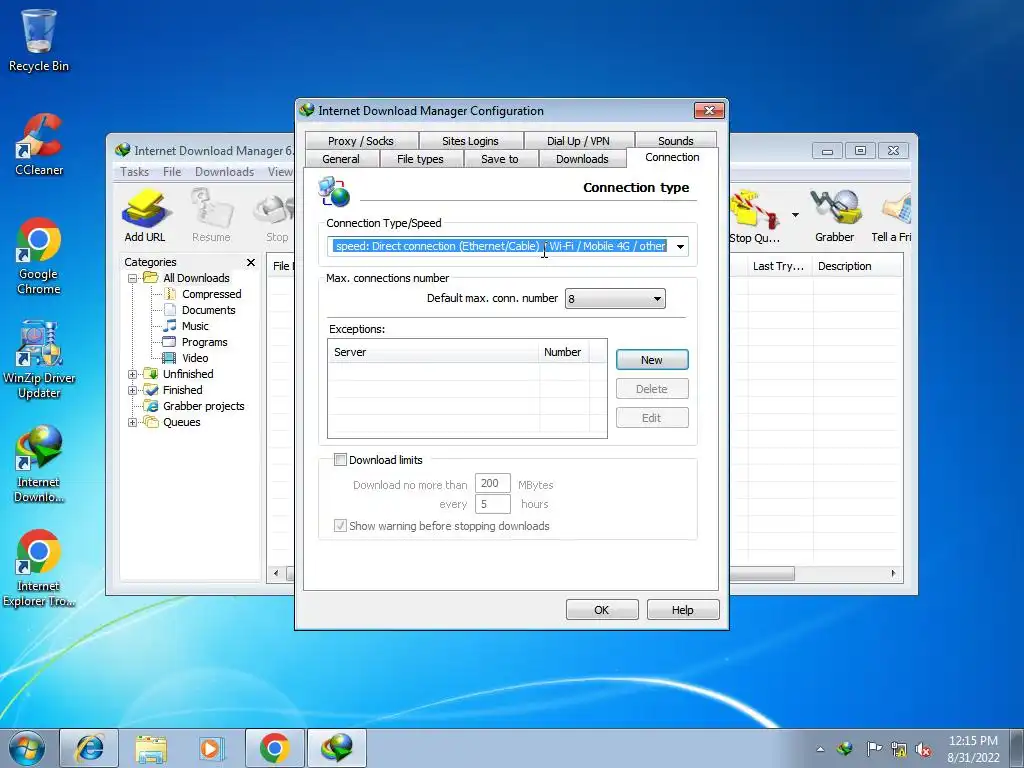Click the New exception button

coord(652,360)
